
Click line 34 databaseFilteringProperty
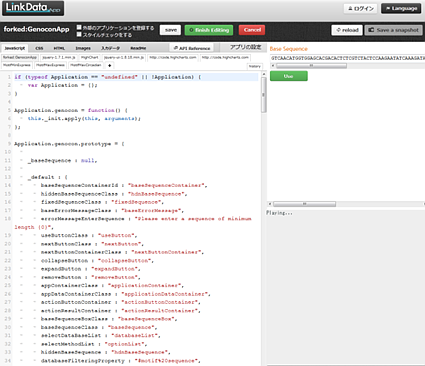[x=121, y=361]
